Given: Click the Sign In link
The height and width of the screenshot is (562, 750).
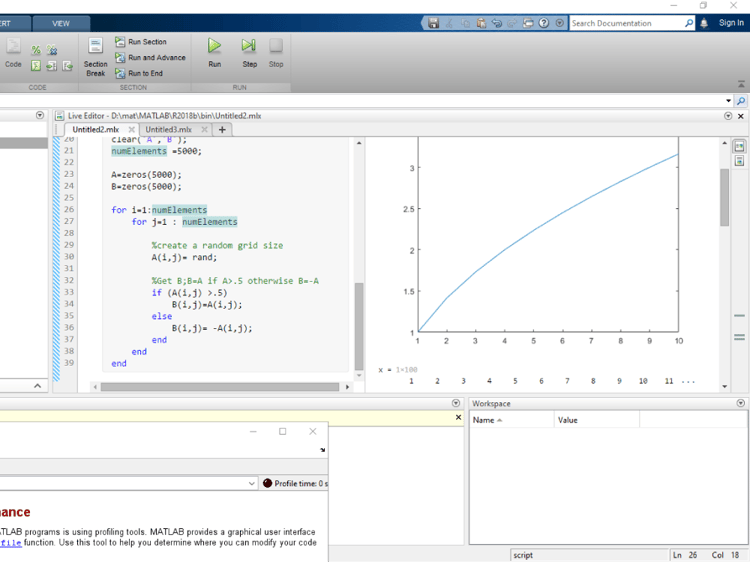Looking at the screenshot, I should click(x=731, y=22).
